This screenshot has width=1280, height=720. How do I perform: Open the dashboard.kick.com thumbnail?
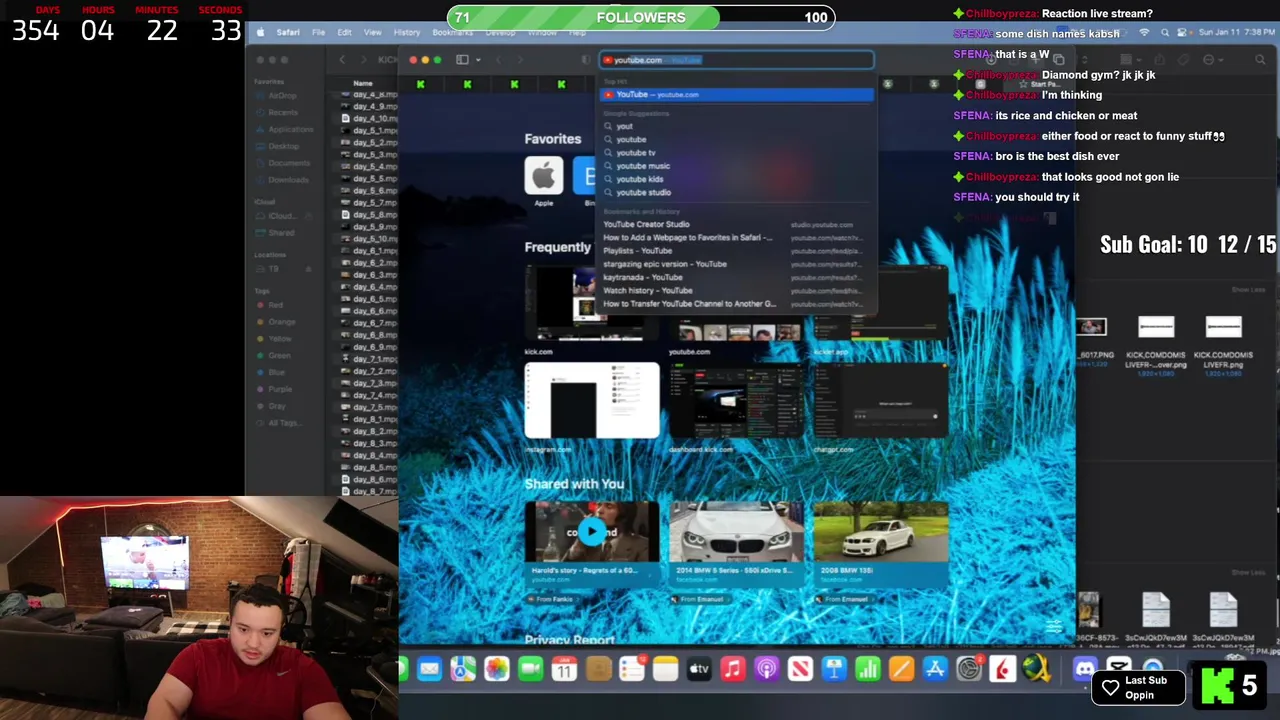tap(736, 401)
